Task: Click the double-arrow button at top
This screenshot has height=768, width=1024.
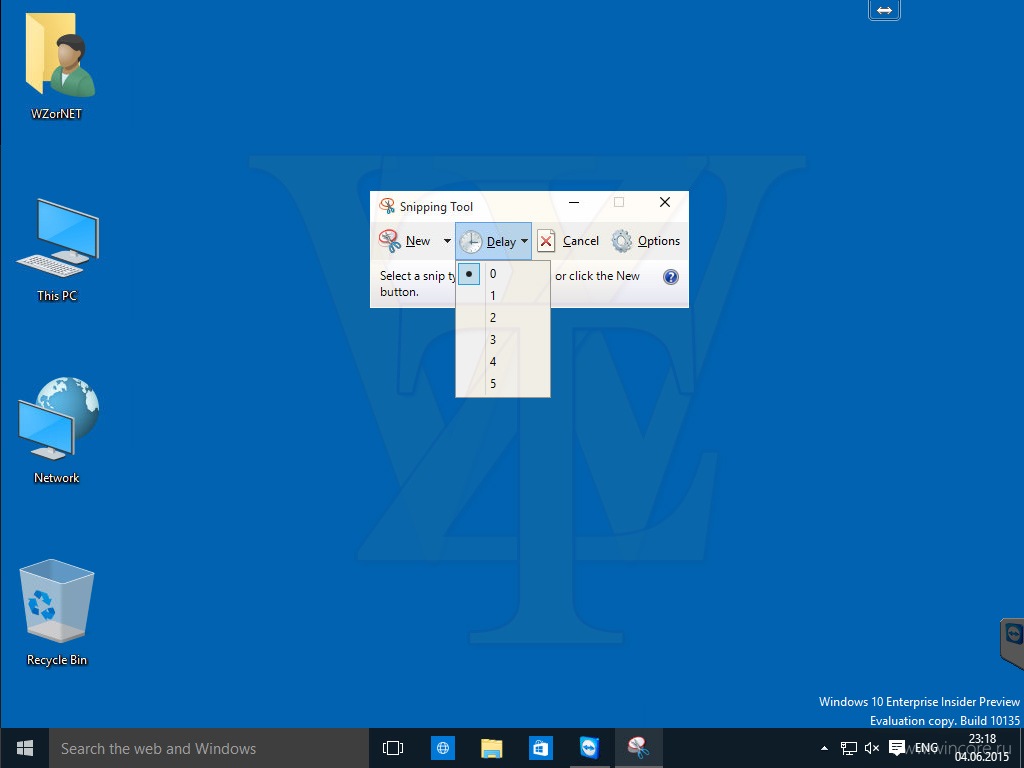Action: click(884, 10)
